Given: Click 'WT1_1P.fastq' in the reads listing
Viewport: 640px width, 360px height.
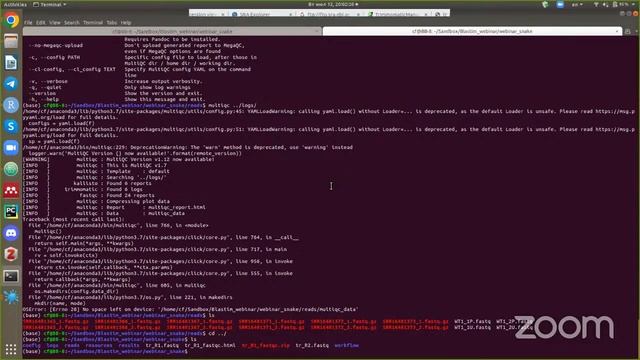Looking at the screenshot, I should (x=472, y=321).
